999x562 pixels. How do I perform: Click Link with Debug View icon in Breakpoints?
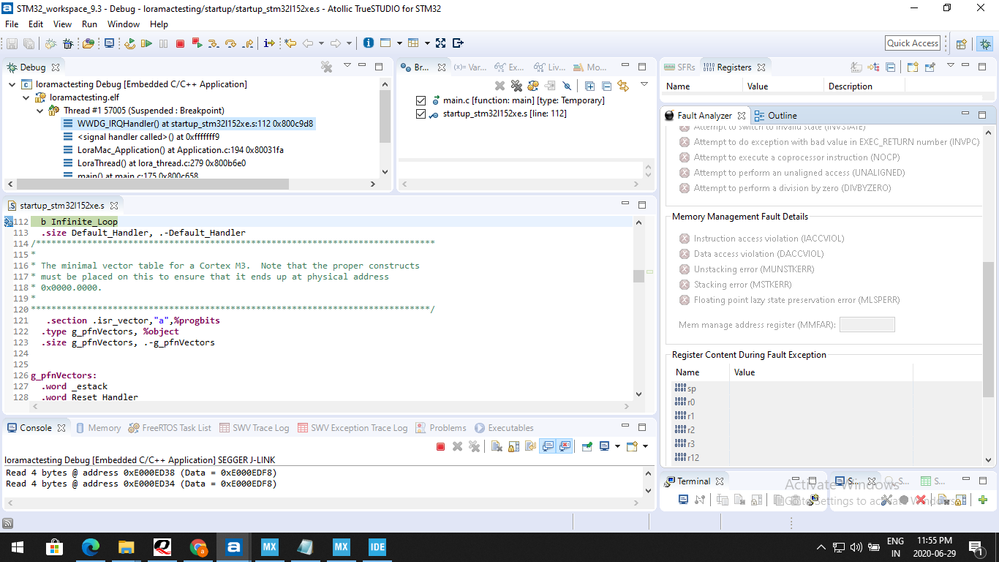click(x=623, y=86)
